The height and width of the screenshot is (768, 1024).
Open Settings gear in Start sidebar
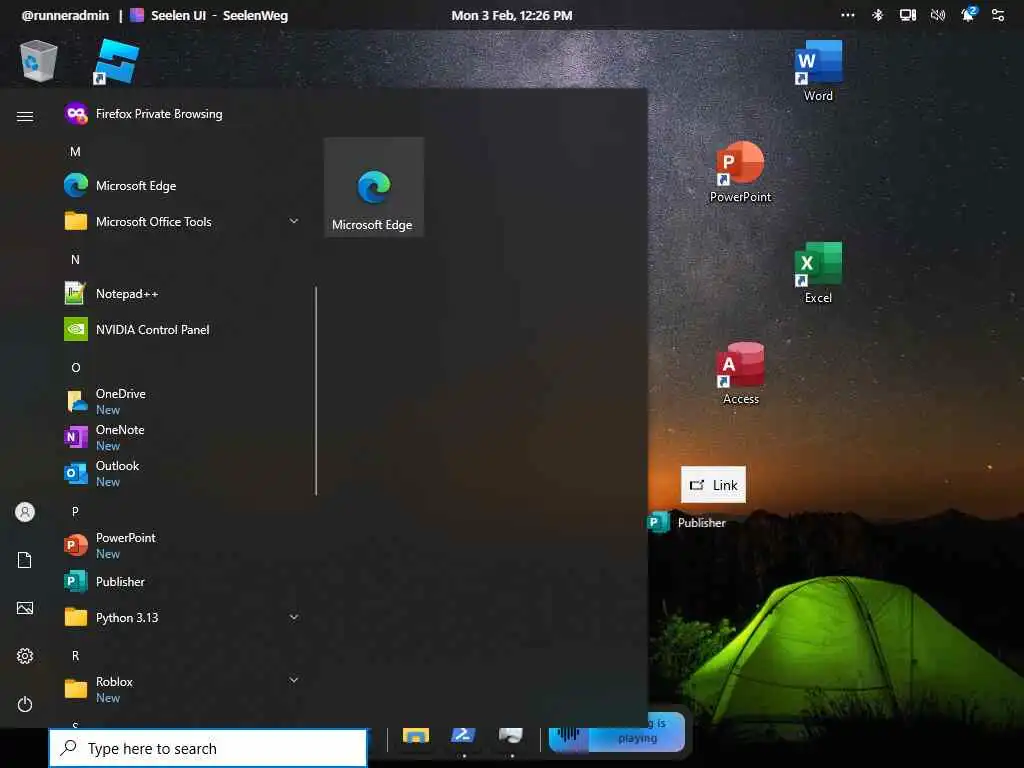coord(25,656)
